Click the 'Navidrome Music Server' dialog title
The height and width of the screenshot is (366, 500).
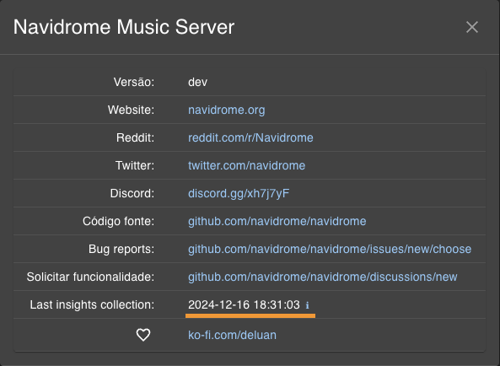point(124,27)
